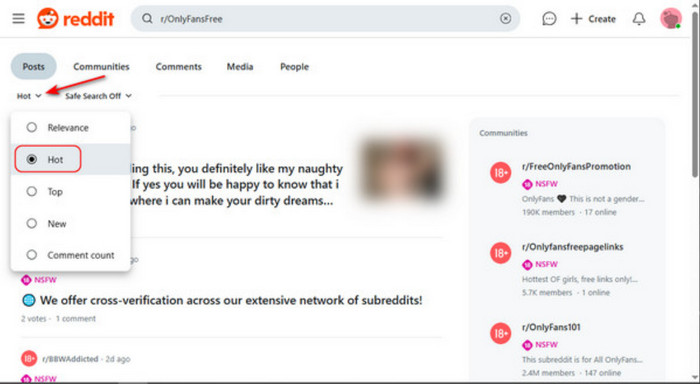Switch to the Media tab
700x384 pixels.
(x=240, y=67)
